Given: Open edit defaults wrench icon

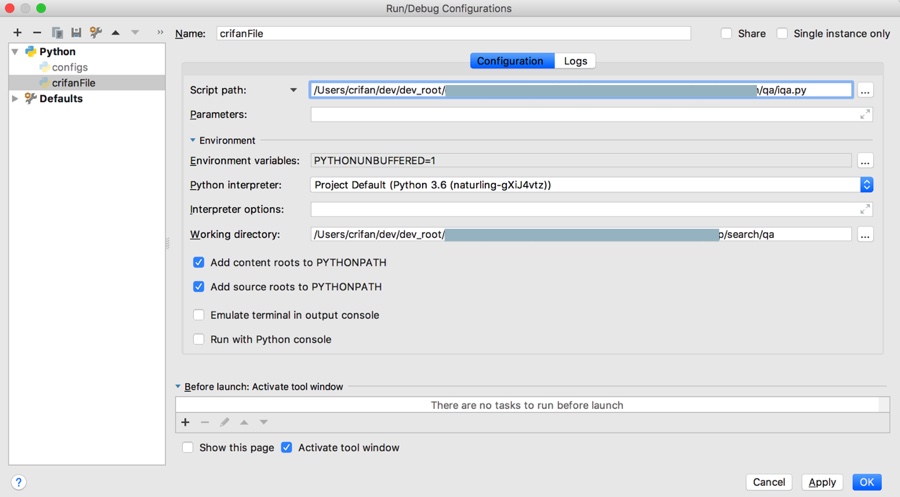Looking at the screenshot, I should coord(95,33).
